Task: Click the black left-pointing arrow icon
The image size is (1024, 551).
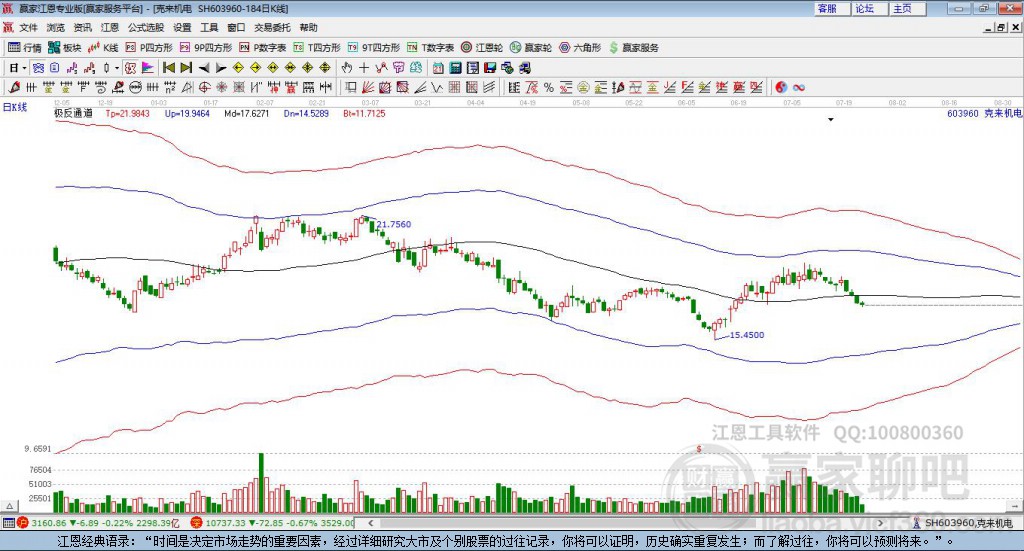Action: (x=204, y=68)
